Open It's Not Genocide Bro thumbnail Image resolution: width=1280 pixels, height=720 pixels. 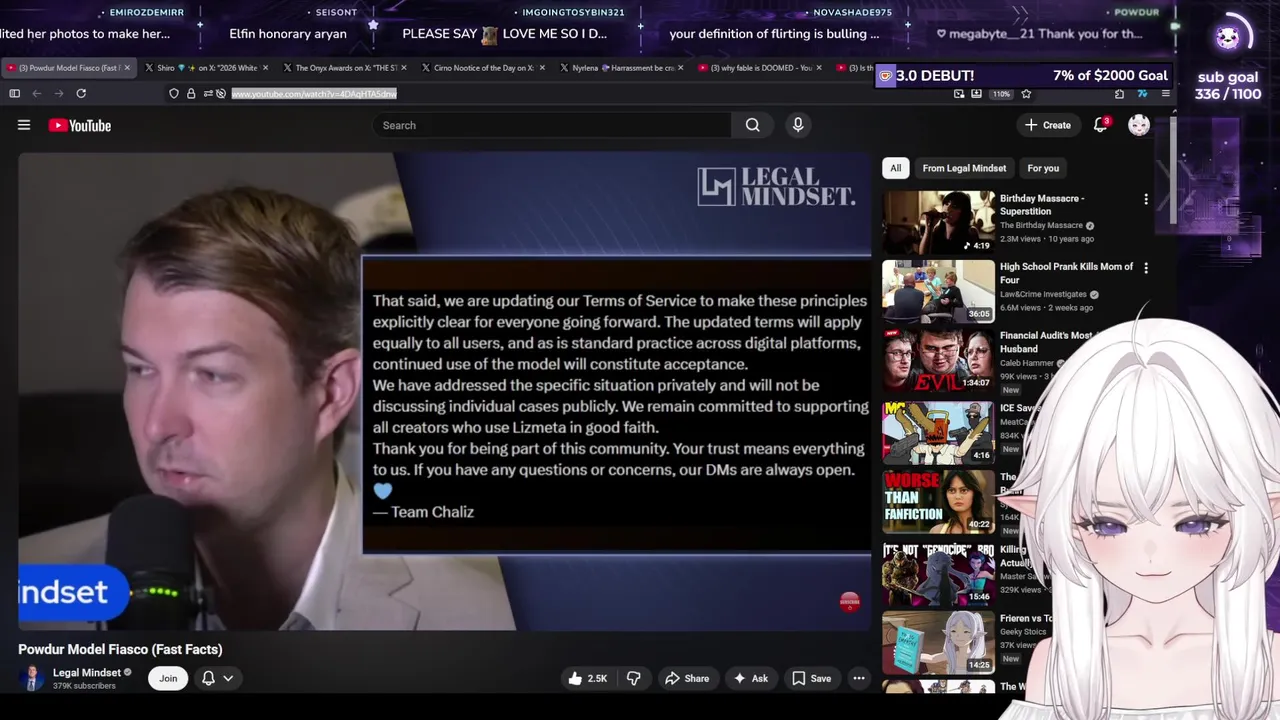(938, 573)
